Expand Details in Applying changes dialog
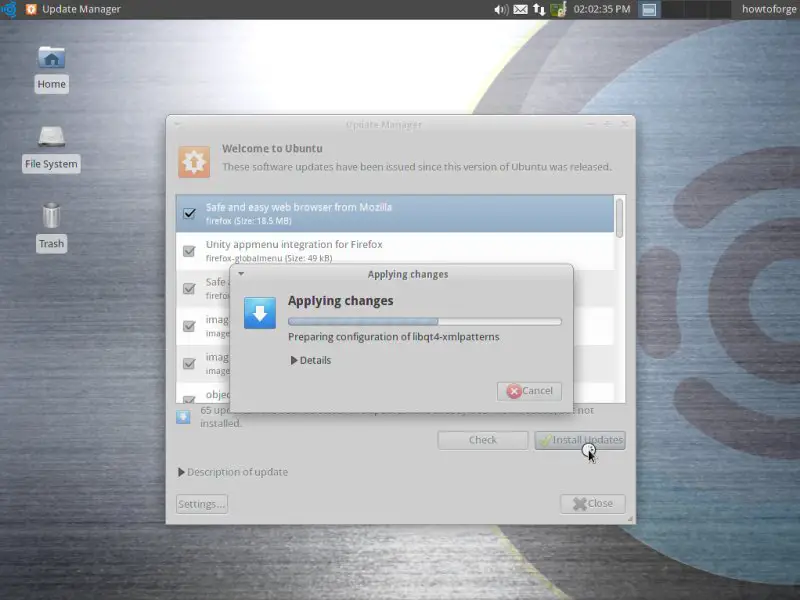This screenshot has width=800, height=600. (x=311, y=360)
